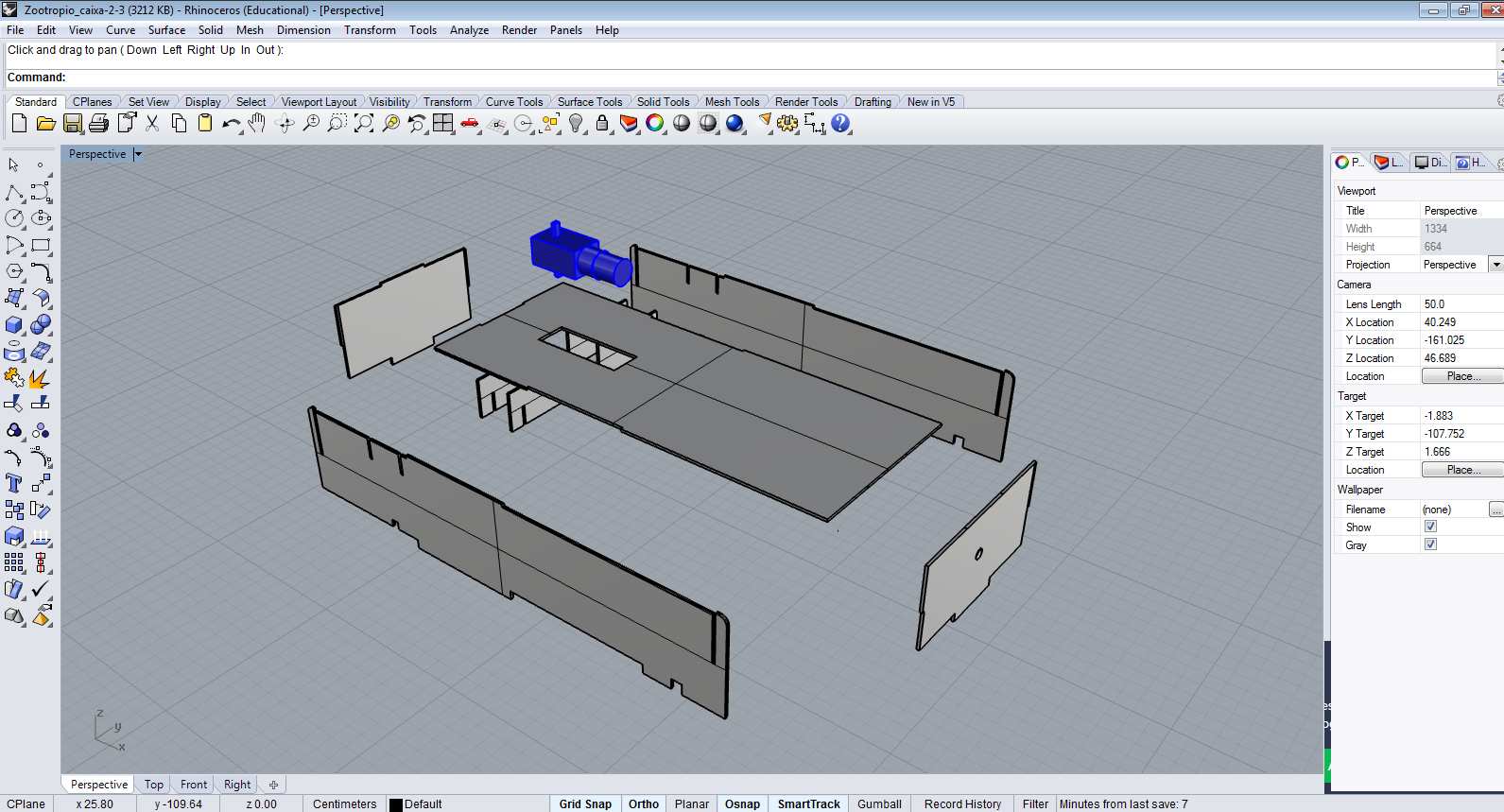Click the Lock objects padlock icon

[x=602, y=123]
